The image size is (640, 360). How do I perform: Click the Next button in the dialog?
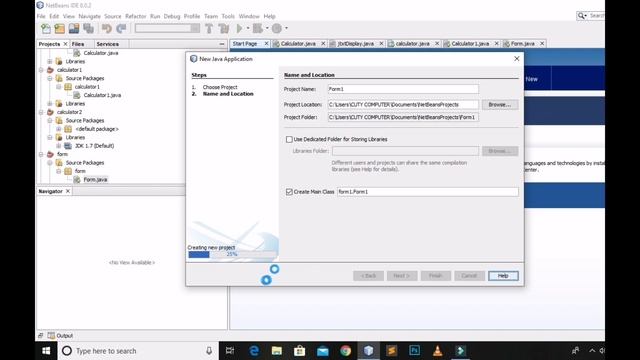coord(402,276)
